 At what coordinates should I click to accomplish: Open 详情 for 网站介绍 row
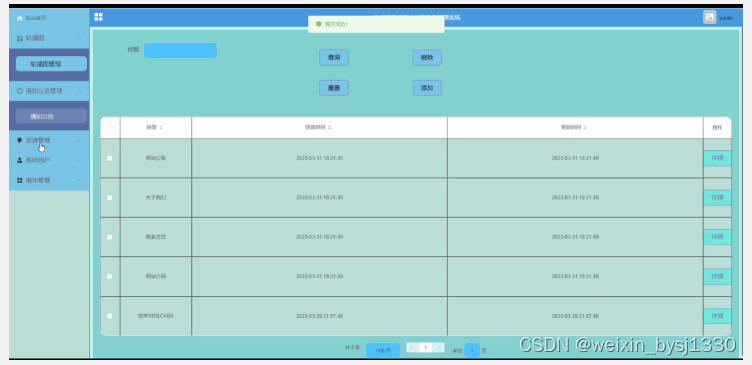tap(717, 276)
